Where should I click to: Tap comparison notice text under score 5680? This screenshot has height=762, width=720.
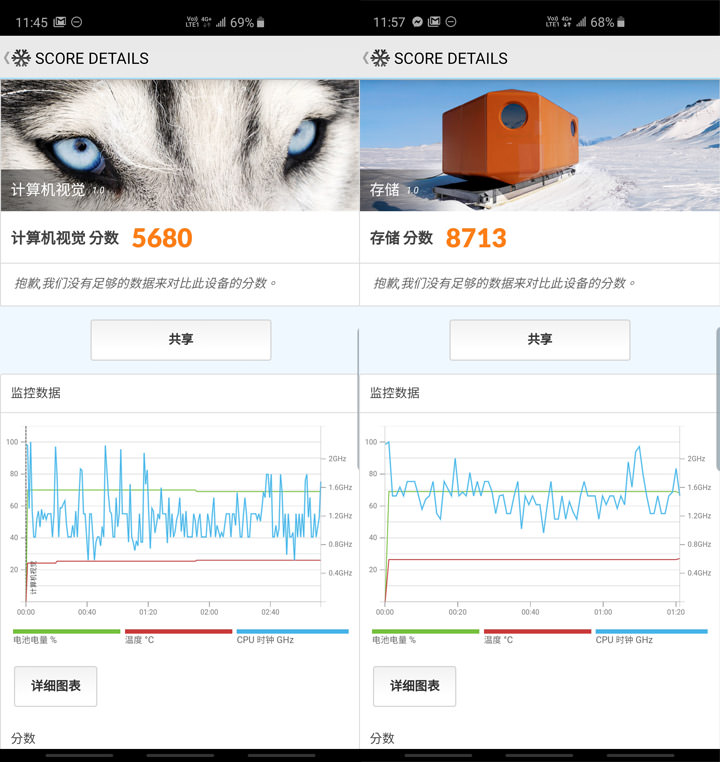pyautogui.click(x=145, y=283)
